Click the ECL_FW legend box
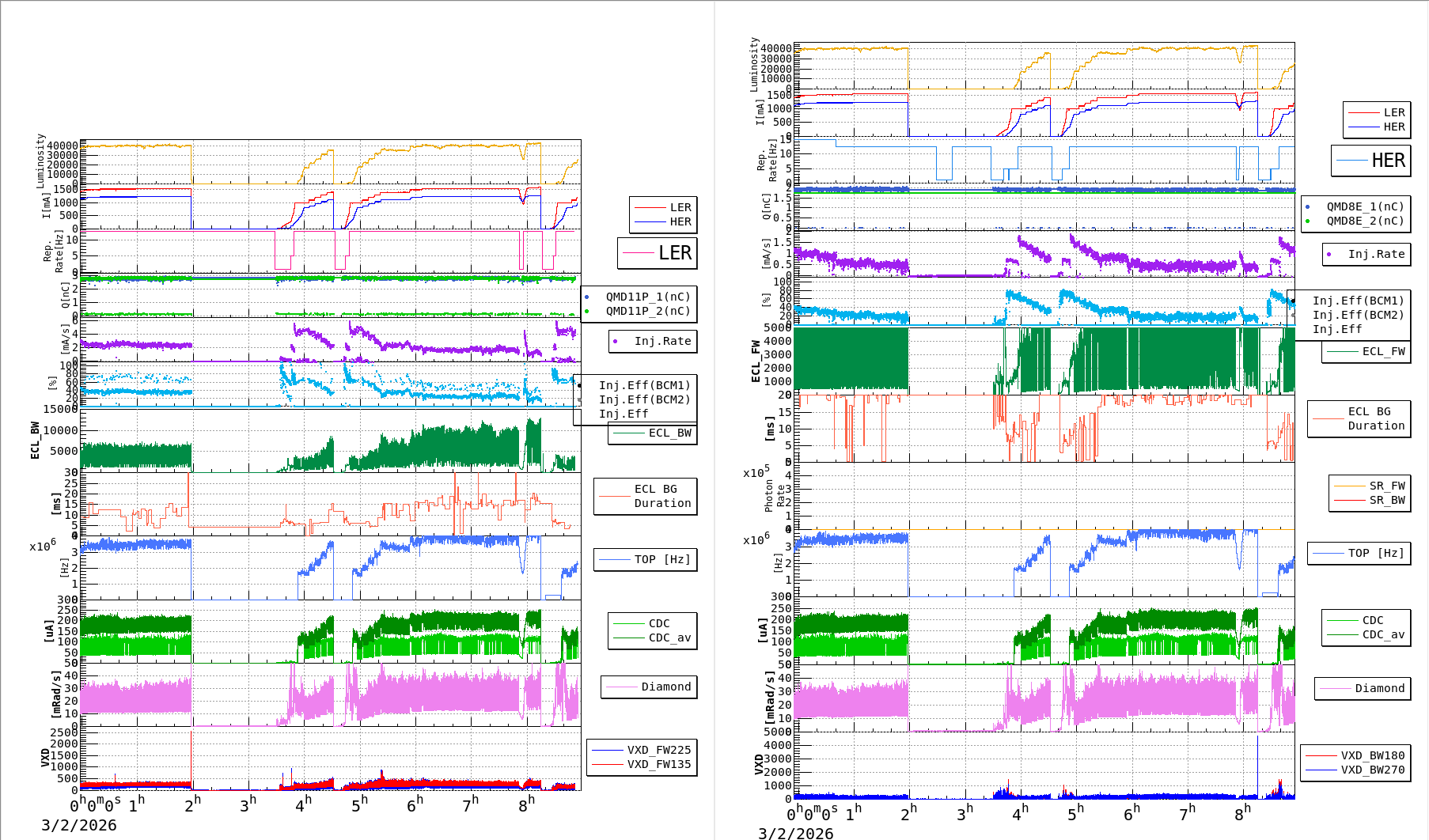The image size is (1429, 840). click(1366, 351)
